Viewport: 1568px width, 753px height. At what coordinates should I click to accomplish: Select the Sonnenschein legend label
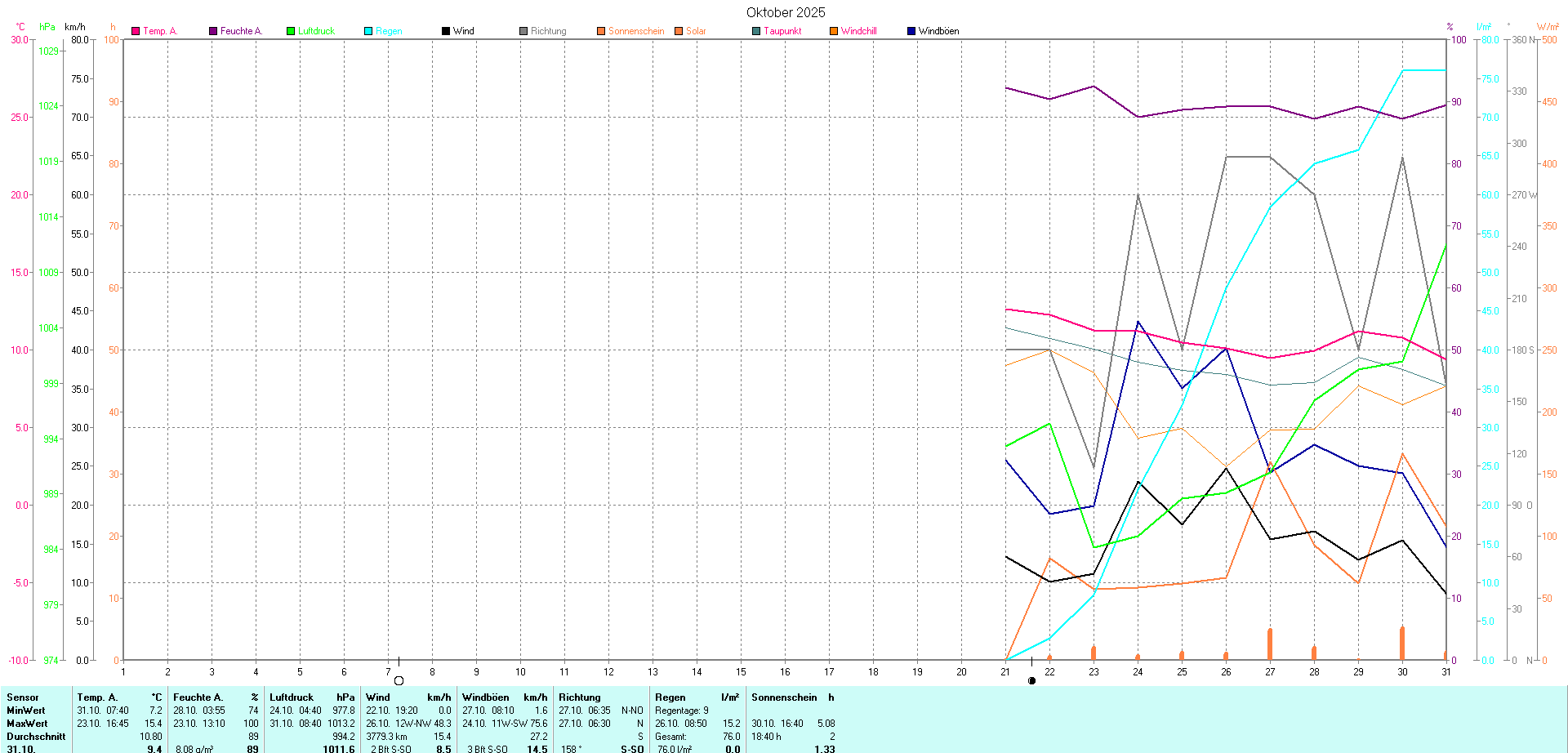point(635,31)
